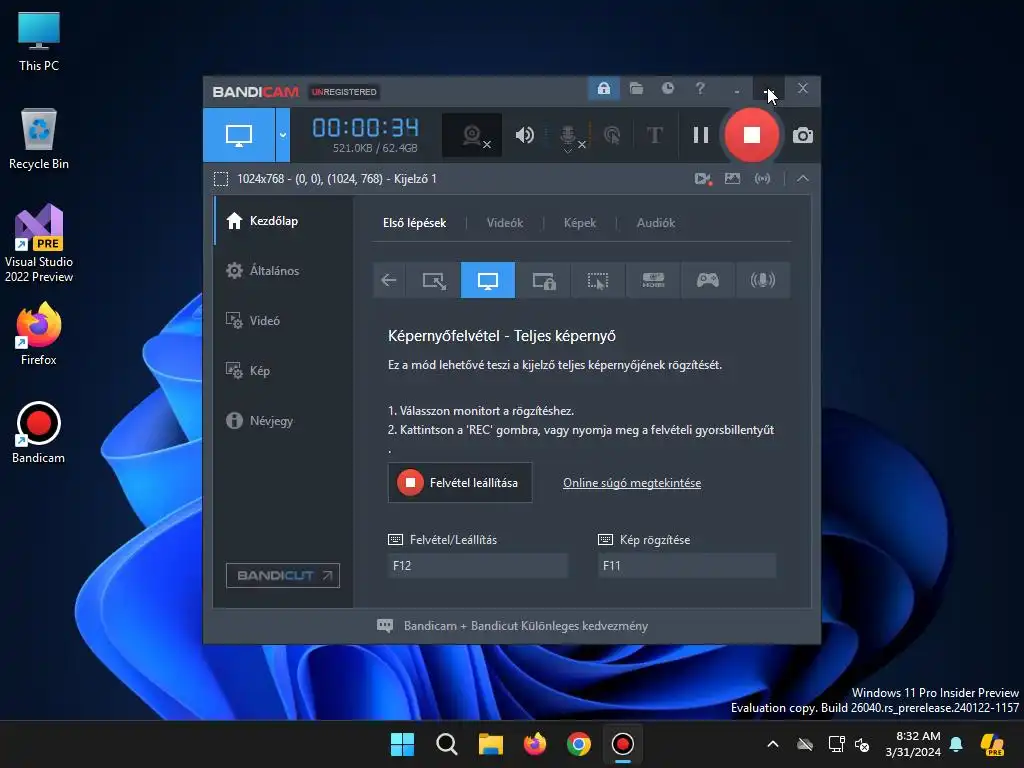Select the Visual Studio 2022 Preview shortcut

(39, 243)
